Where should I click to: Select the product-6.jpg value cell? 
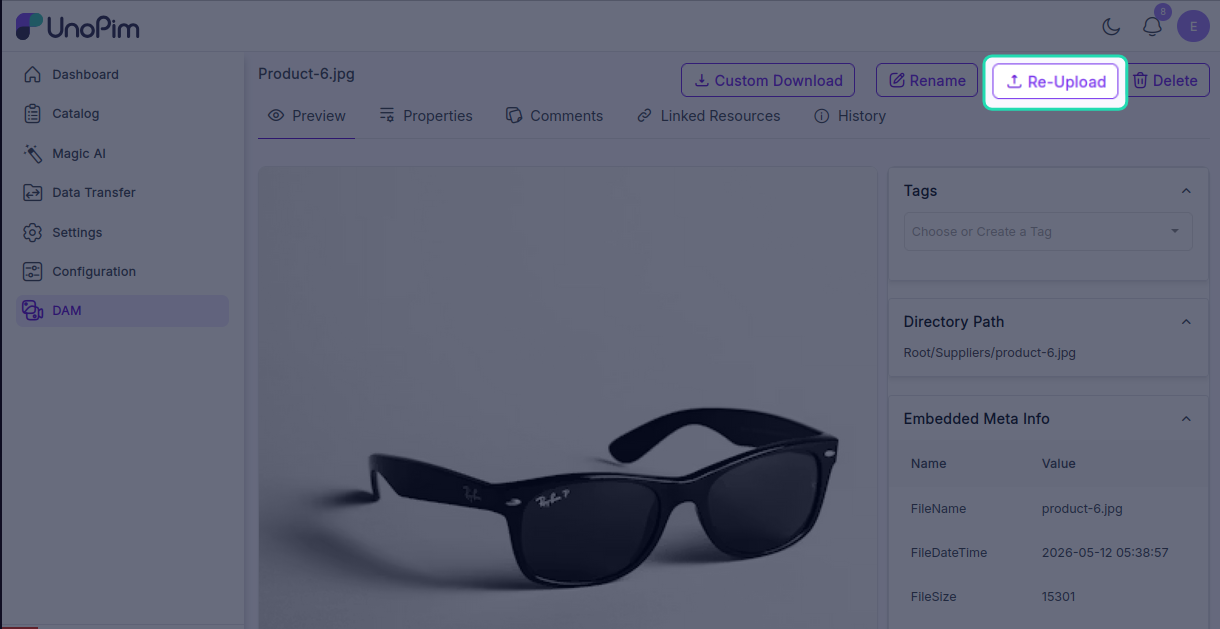click(1082, 509)
